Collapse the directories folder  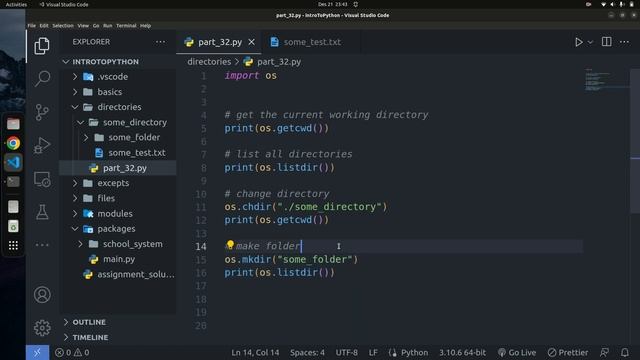point(118,107)
